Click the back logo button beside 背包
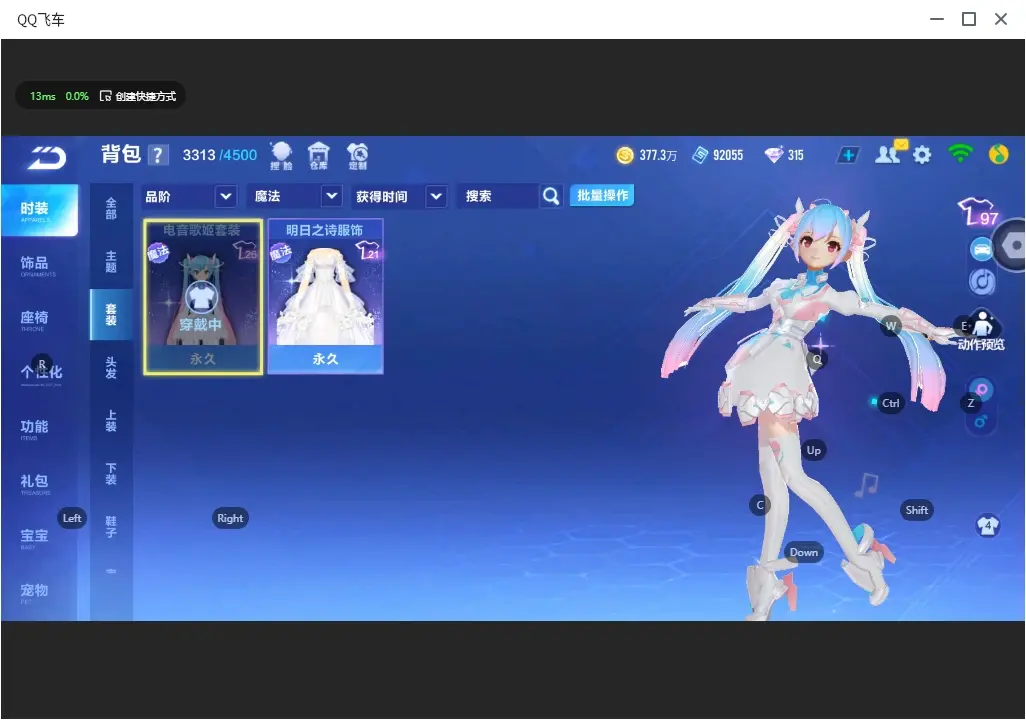The image size is (1026, 720). pyautogui.click(x=46, y=157)
